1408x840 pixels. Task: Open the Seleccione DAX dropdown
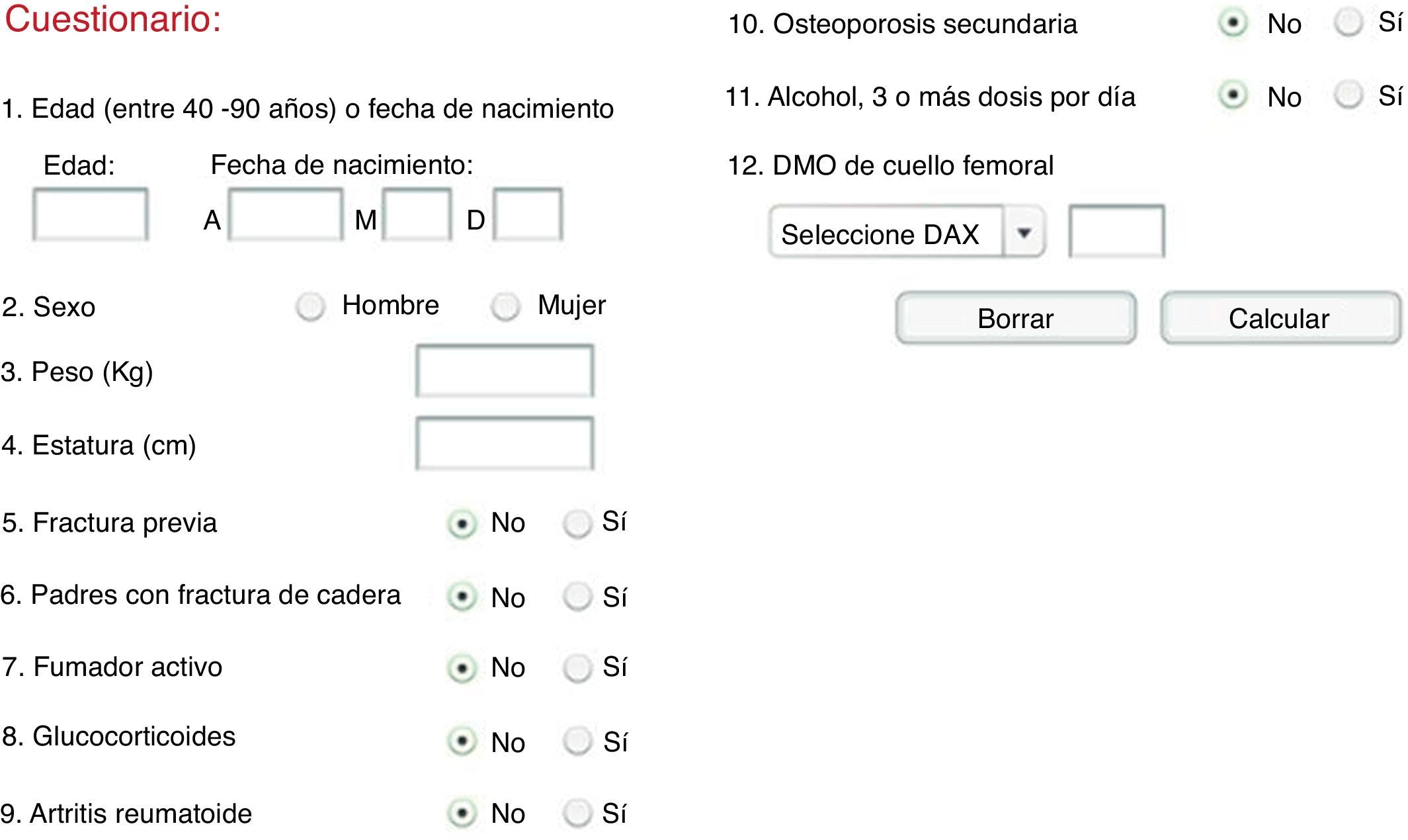[x=886, y=233]
